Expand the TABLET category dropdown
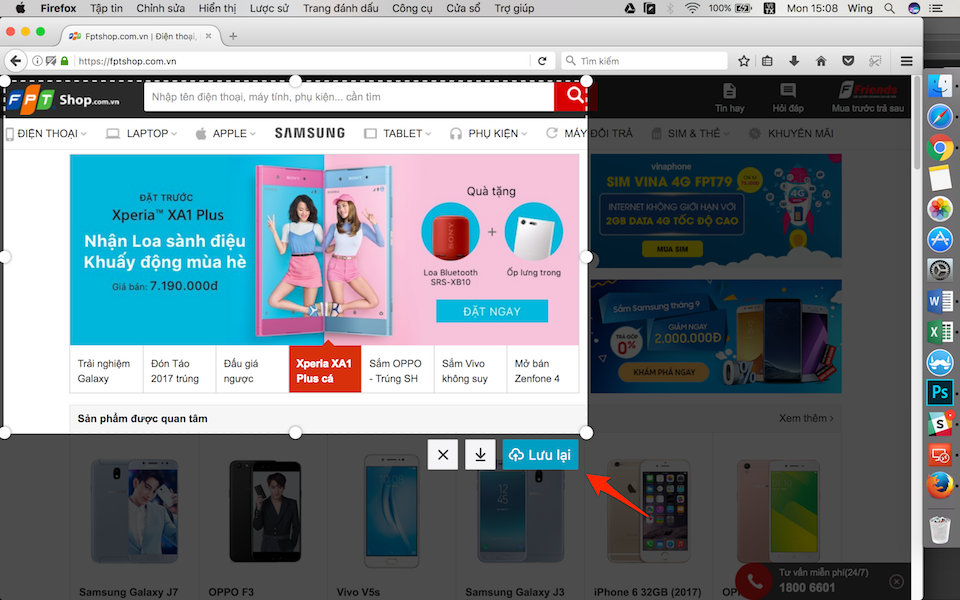The width and height of the screenshot is (960, 600). tap(398, 133)
